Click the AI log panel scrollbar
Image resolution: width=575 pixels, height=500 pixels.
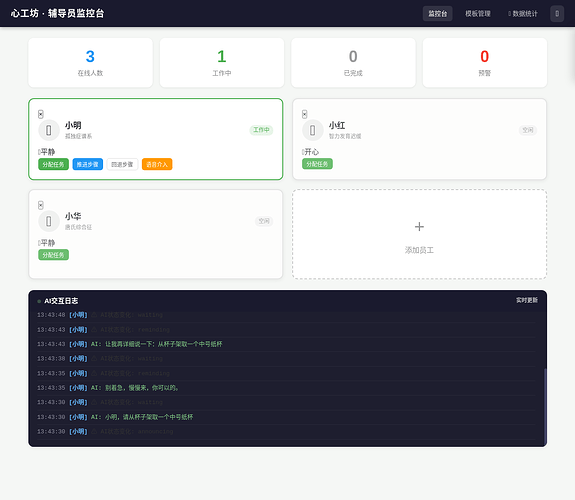545,406
